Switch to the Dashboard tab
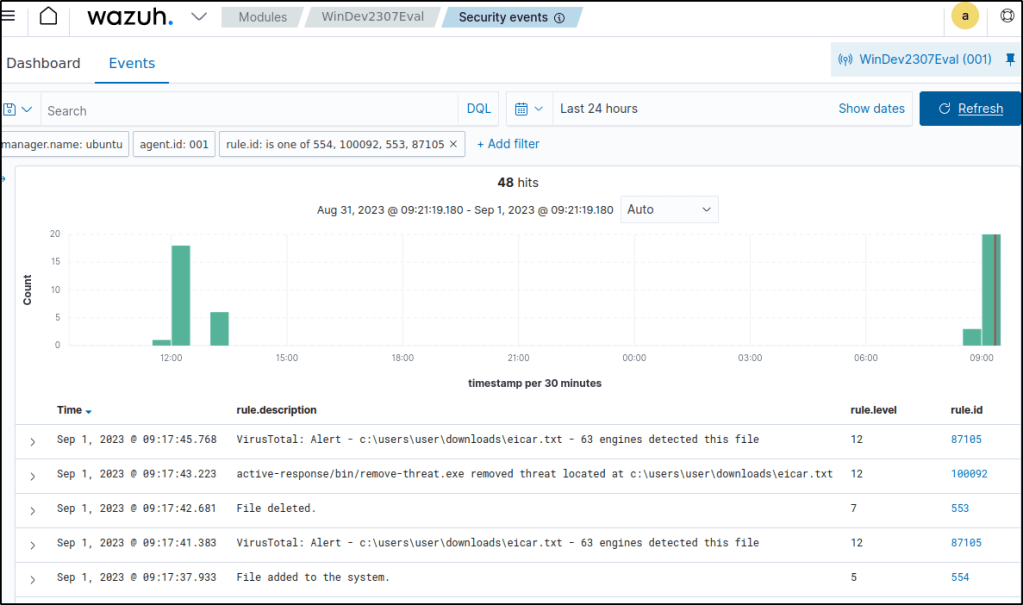Viewport: 1023px width, 605px height. click(x=43, y=63)
